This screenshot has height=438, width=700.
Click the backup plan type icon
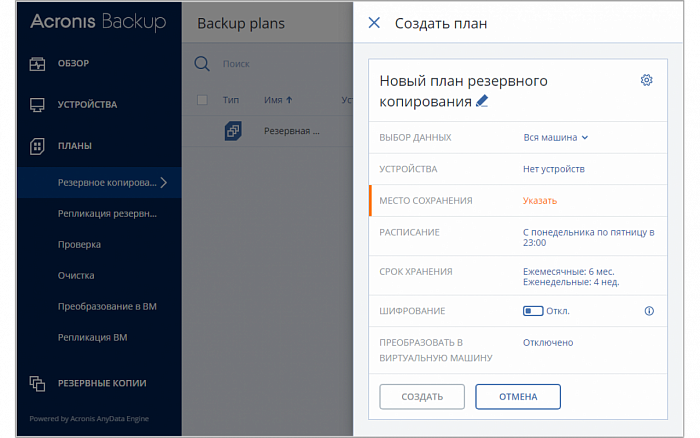click(232, 131)
